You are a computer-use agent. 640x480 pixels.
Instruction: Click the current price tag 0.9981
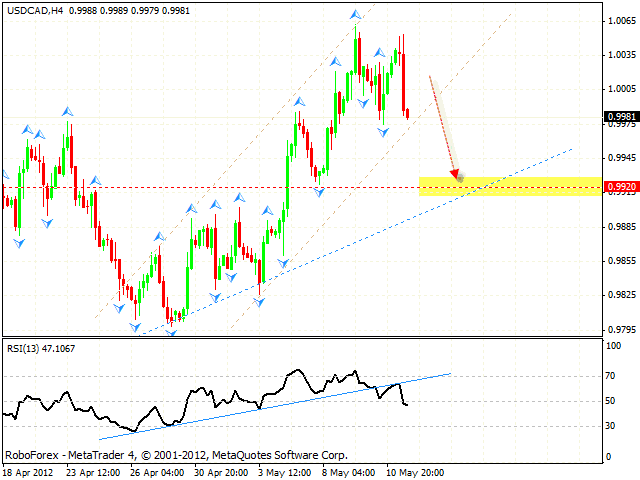pyautogui.click(x=617, y=116)
